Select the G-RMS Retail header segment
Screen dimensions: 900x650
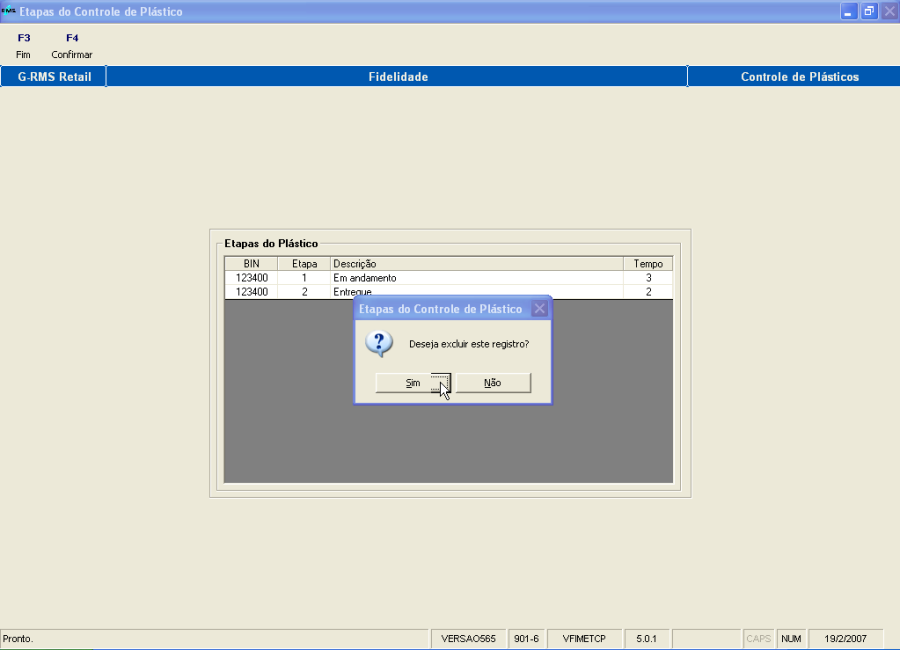pos(54,77)
